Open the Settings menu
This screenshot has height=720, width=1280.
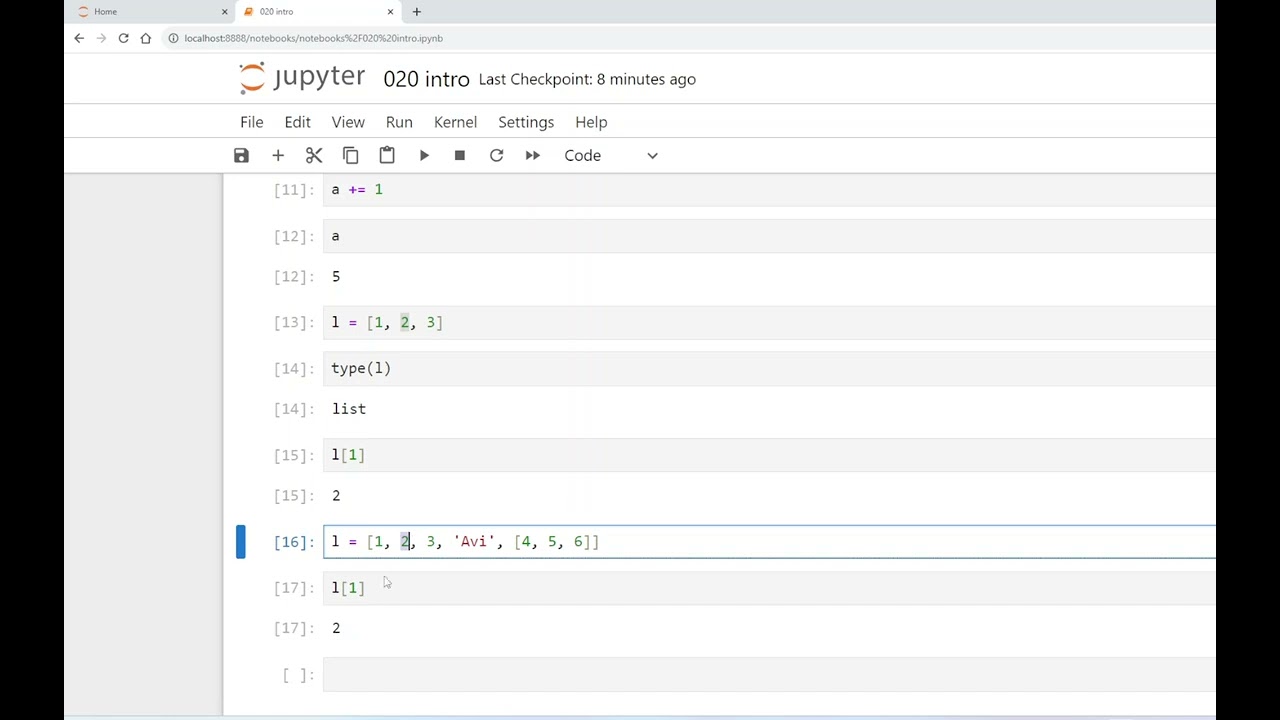point(526,122)
